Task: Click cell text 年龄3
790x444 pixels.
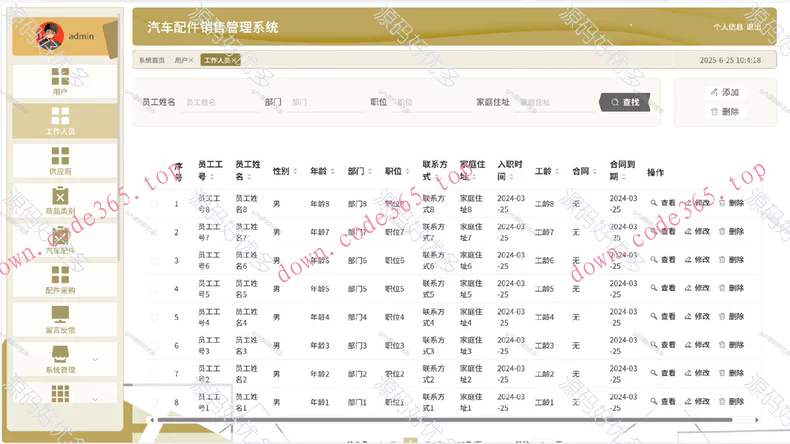Action: point(320,346)
